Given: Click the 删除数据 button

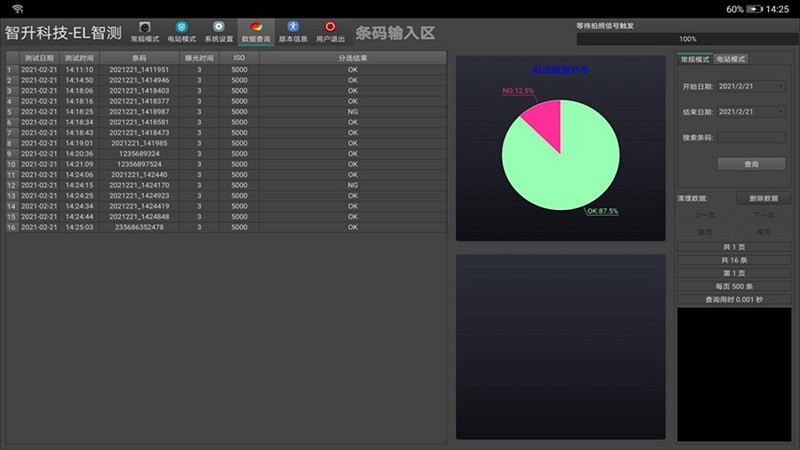Looking at the screenshot, I should pyautogui.click(x=763, y=198).
